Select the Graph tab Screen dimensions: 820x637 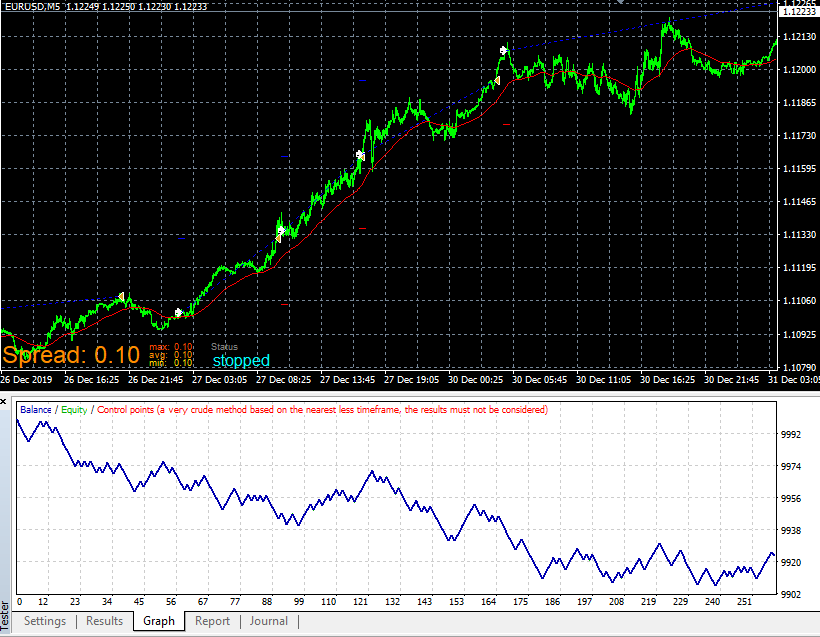(159, 621)
